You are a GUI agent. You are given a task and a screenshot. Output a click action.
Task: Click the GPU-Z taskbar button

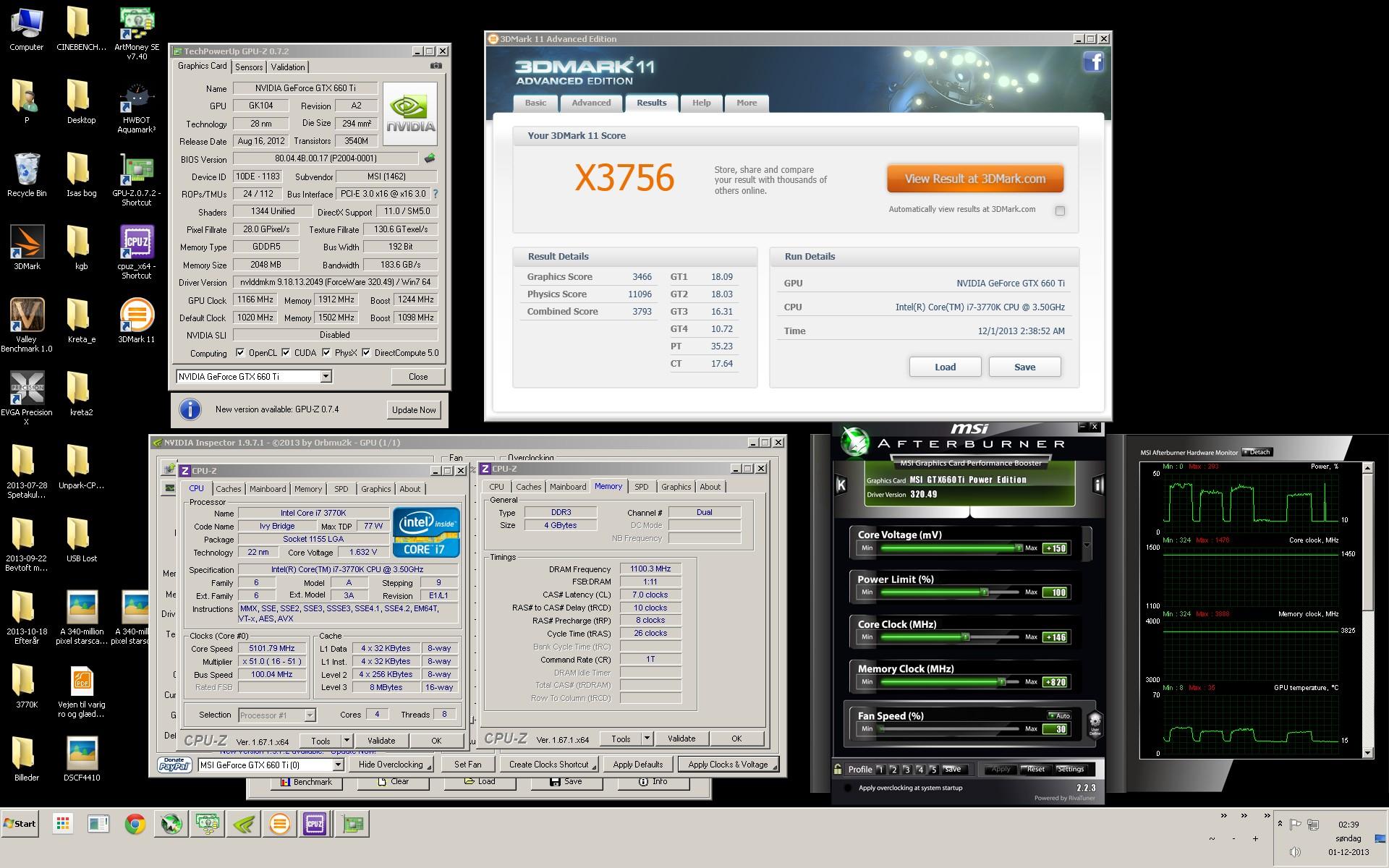tap(353, 824)
